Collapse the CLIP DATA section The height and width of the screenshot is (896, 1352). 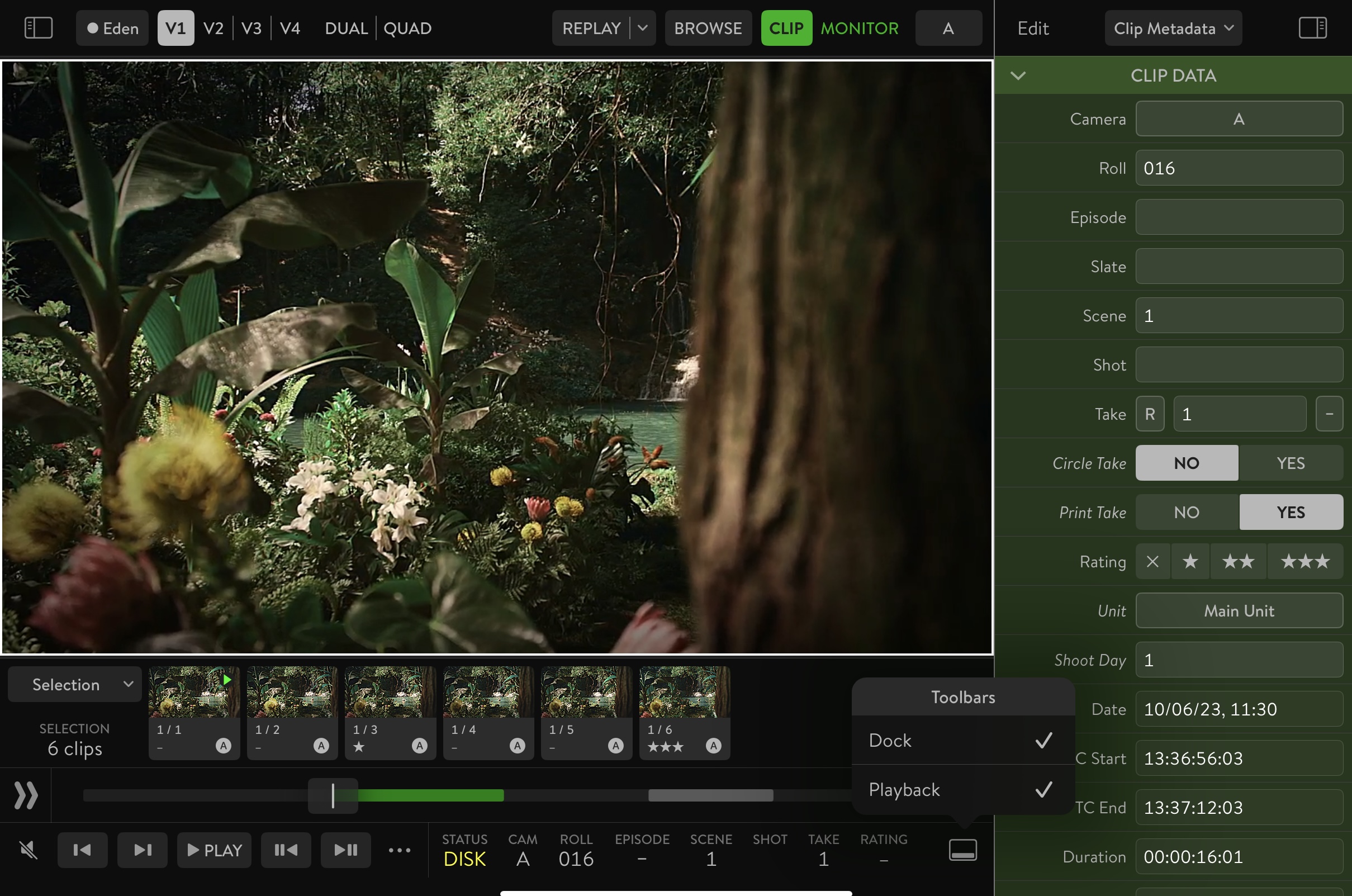1018,75
